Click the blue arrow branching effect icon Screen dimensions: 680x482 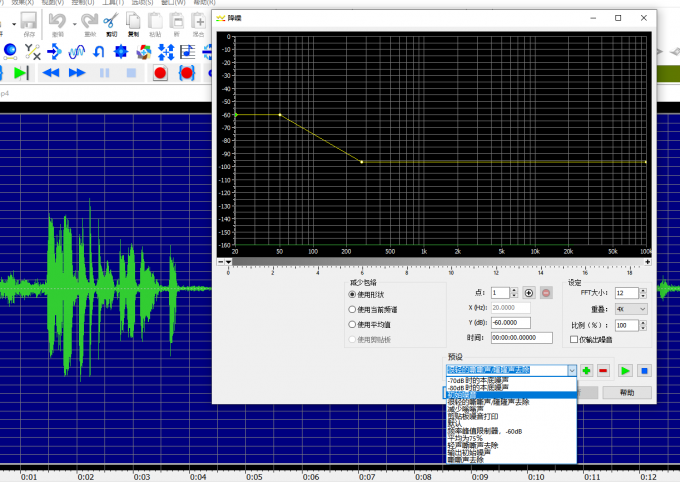54,52
